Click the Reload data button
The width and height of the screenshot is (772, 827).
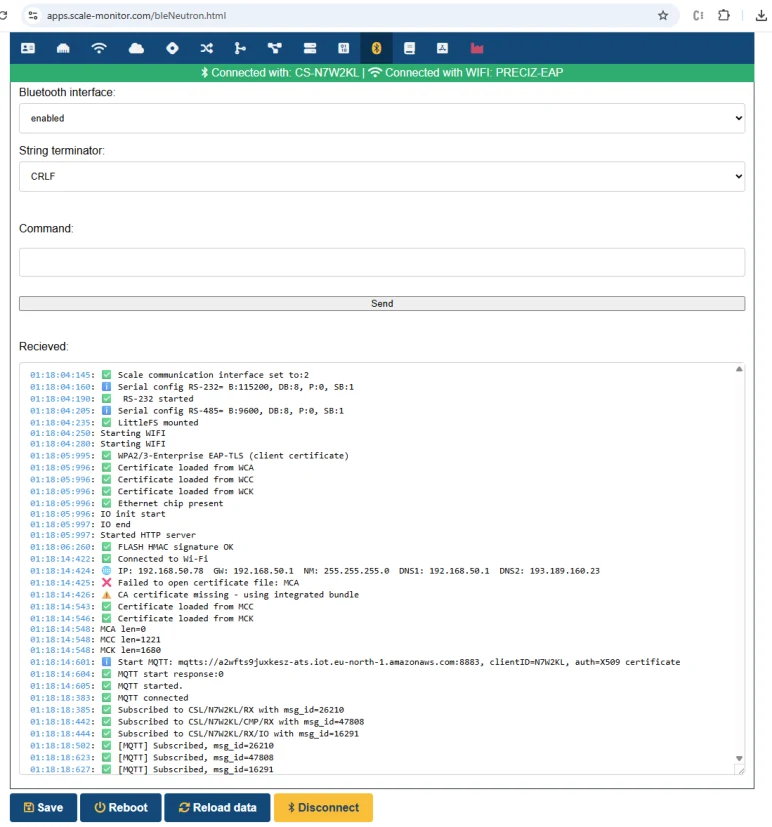click(x=217, y=807)
